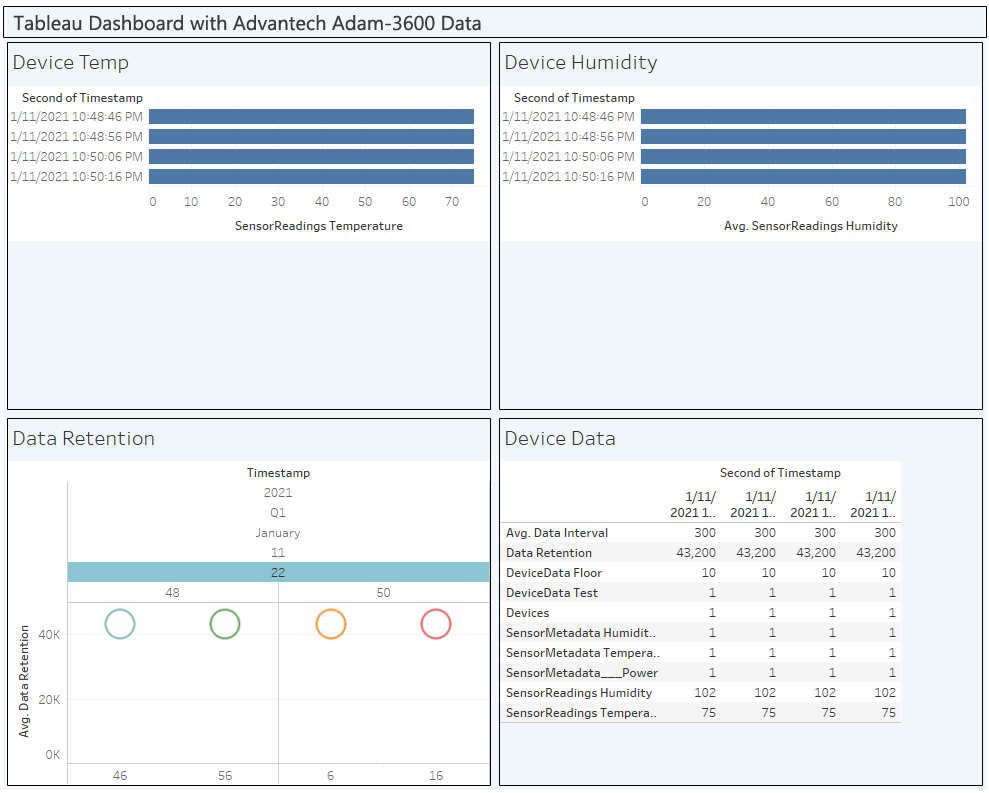Click first 300 value in Avg. Data Interval row
The width and height of the screenshot is (989, 793).
coord(705,532)
